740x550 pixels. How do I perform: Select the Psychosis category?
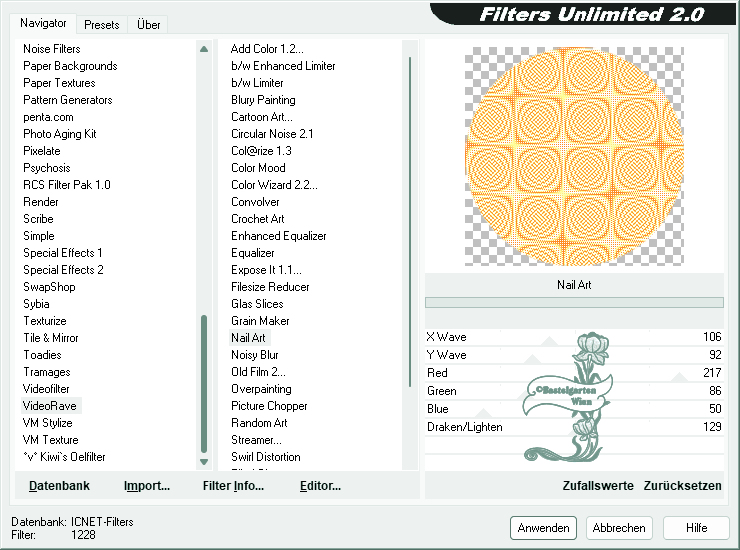click(46, 168)
